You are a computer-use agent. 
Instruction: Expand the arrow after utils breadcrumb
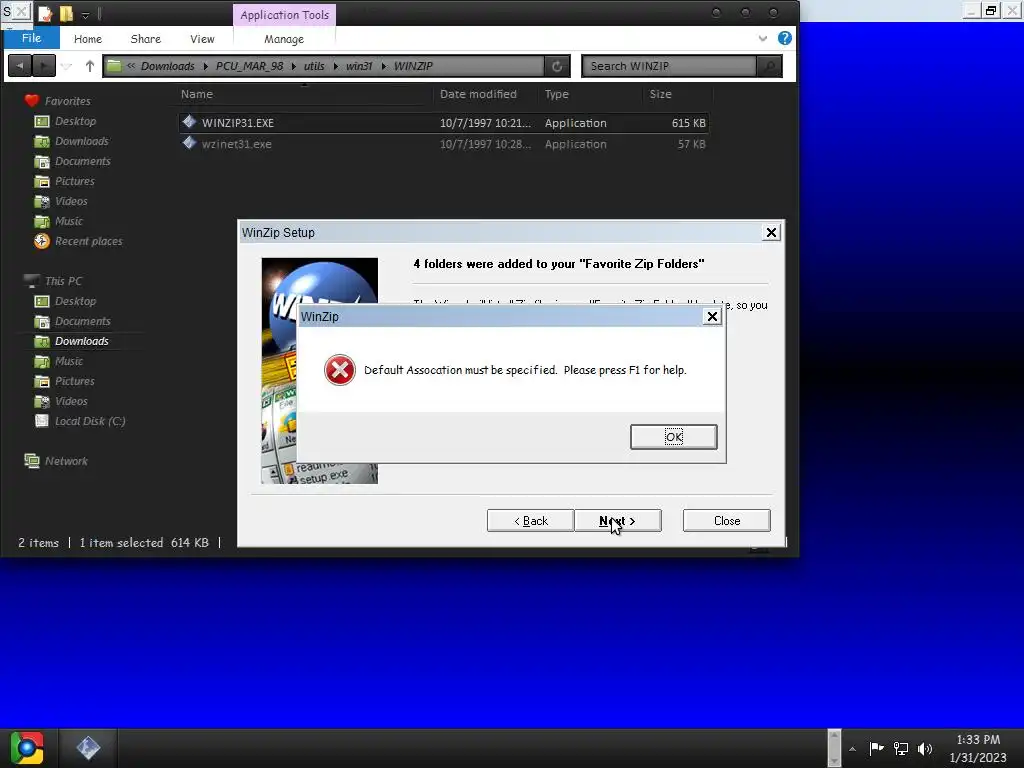(x=336, y=66)
